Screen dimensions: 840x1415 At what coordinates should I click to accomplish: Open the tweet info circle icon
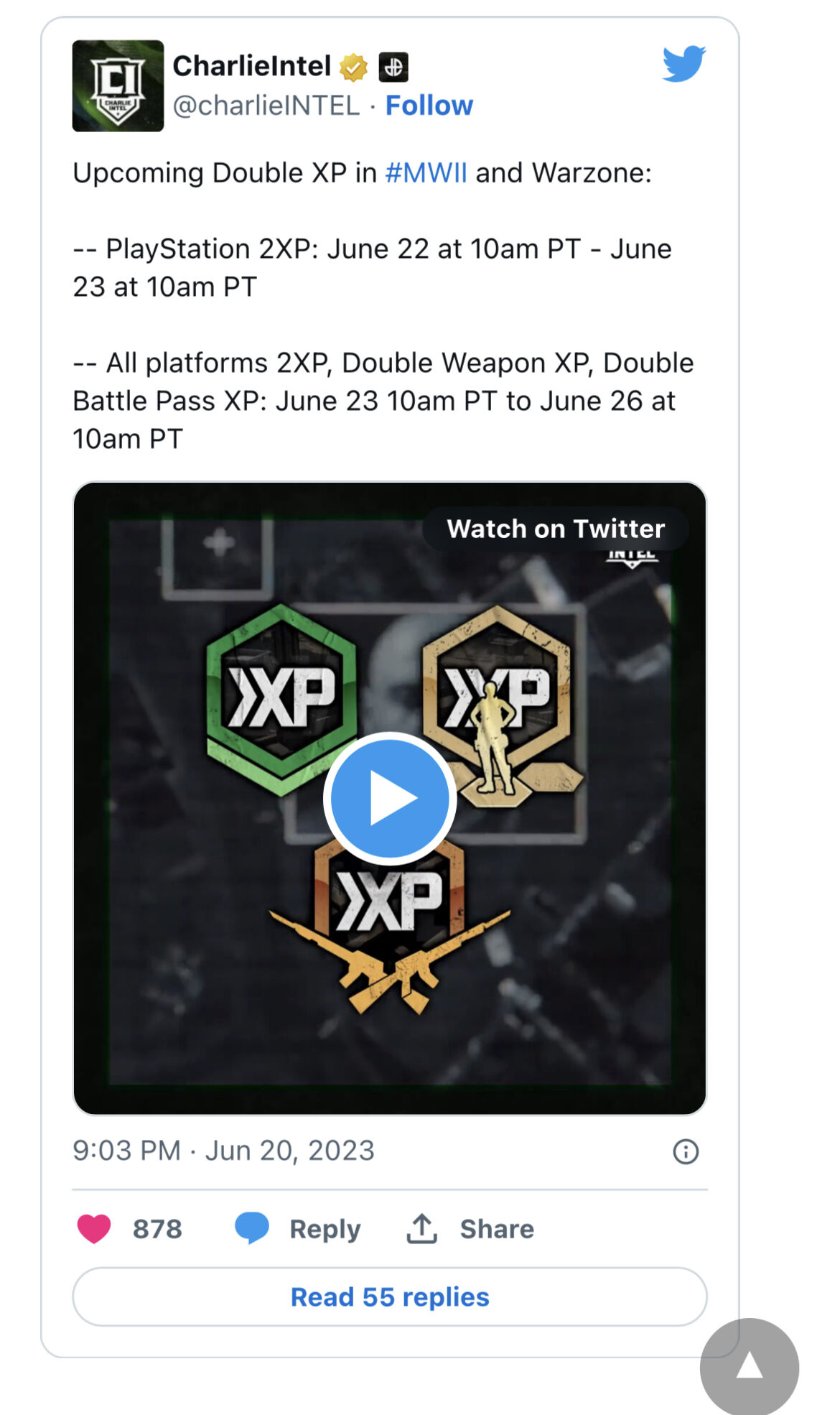(x=686, y=1151)
